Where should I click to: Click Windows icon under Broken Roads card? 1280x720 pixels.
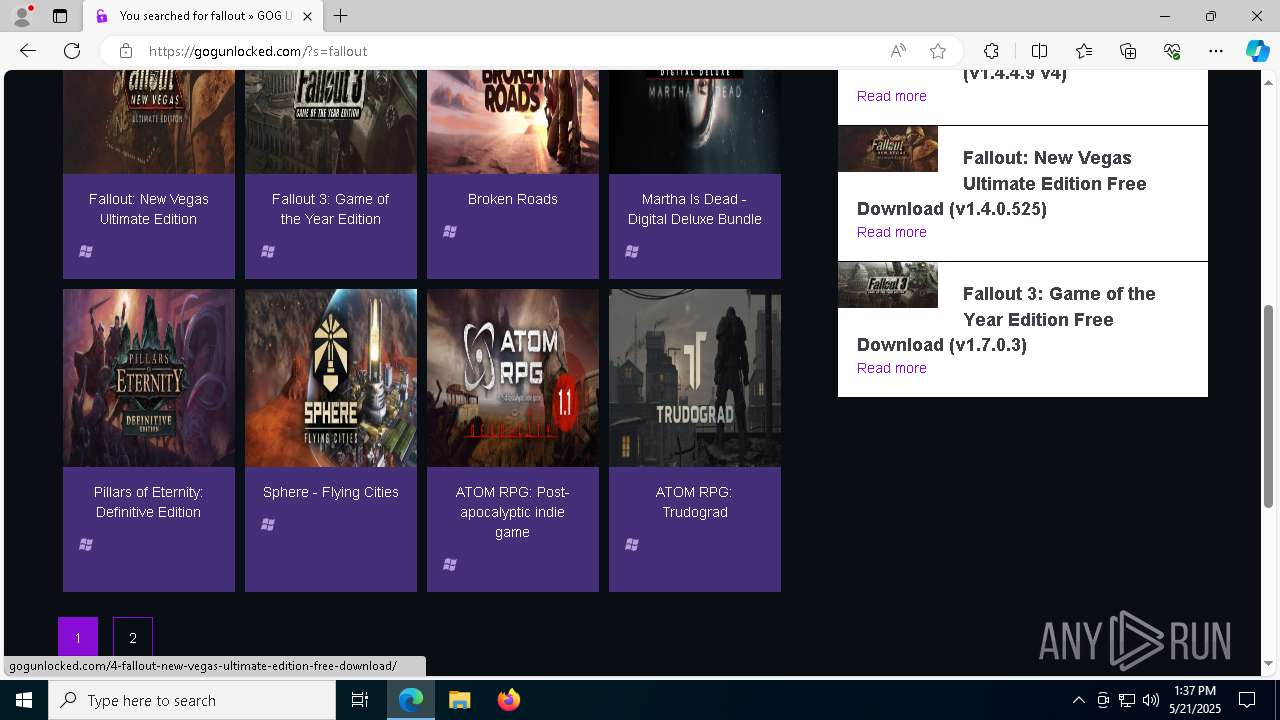[x=450, y=231]
